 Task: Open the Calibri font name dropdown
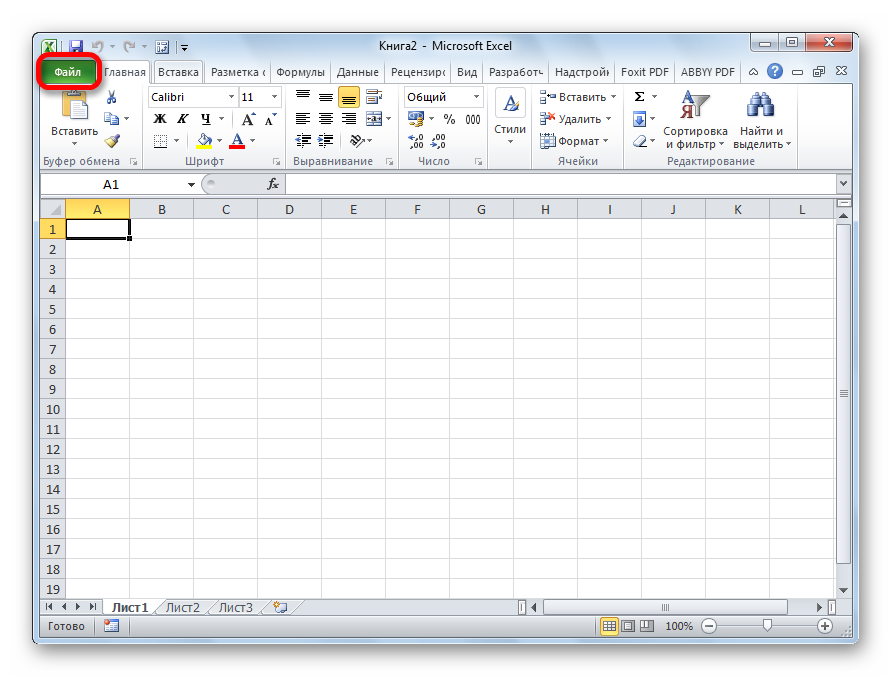coord(231,97)
